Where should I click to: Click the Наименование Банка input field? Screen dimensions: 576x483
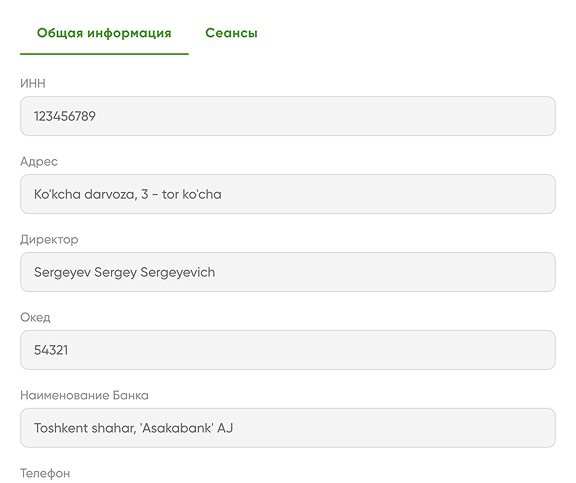pyautogui.click(x=288, y=428)
